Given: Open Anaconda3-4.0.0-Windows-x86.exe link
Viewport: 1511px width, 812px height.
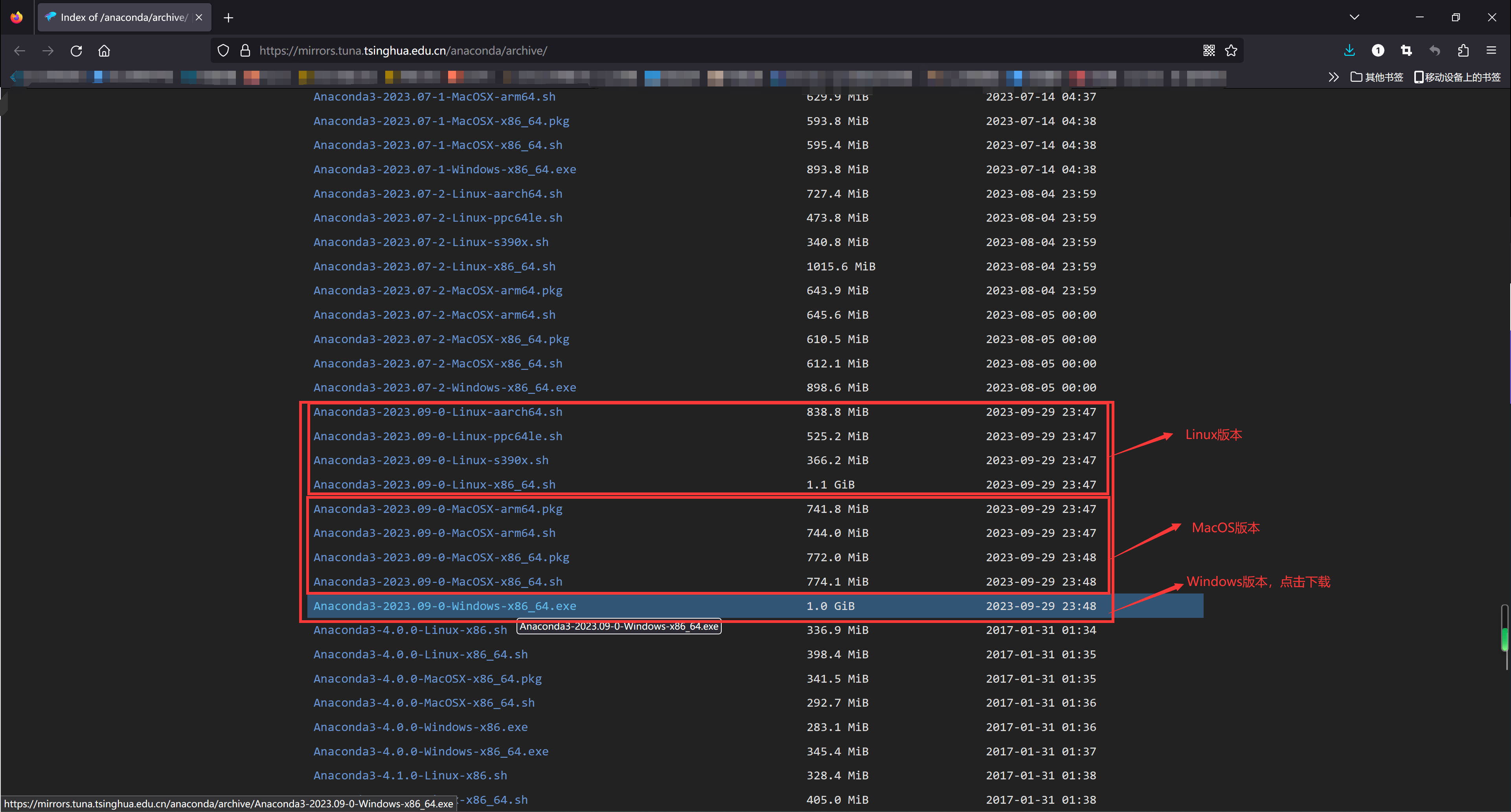Looking at the screenshot, I should pos(421,727).
